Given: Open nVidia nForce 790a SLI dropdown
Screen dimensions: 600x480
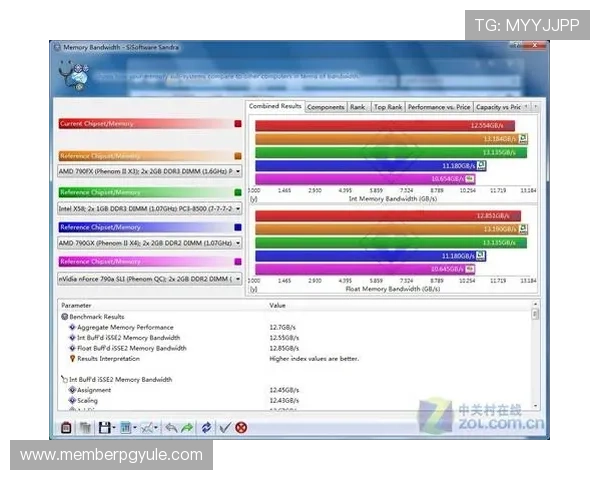Looking at the screenshot, I should [x=150, y=279].
